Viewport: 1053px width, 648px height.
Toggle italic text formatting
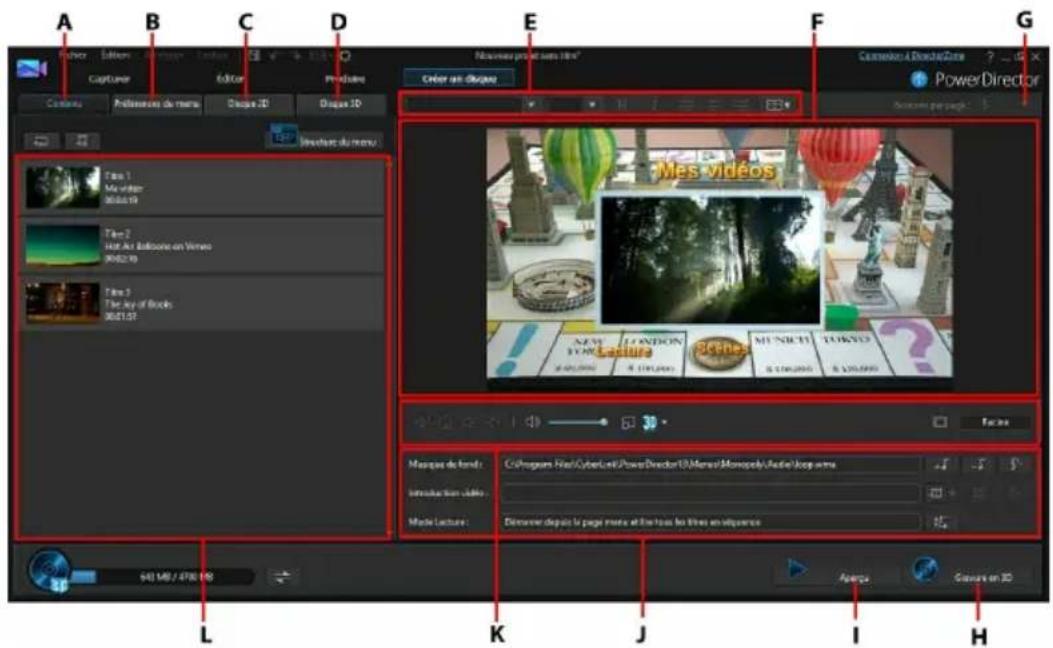(654, 105)
